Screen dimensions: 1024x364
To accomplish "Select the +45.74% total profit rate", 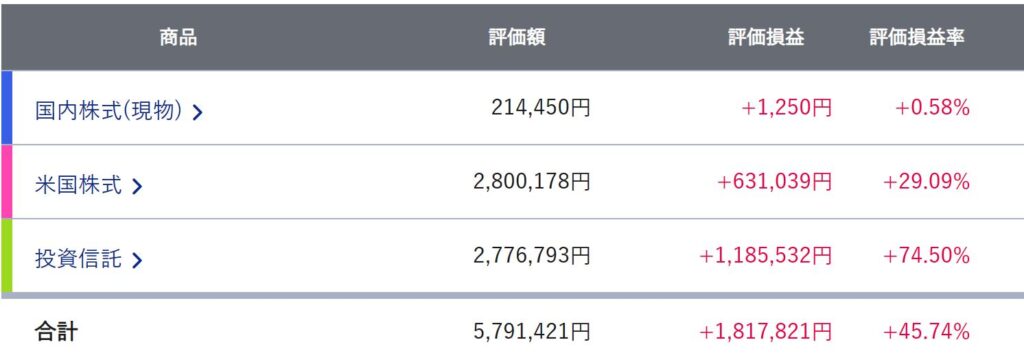I will (x=926, y=332).
